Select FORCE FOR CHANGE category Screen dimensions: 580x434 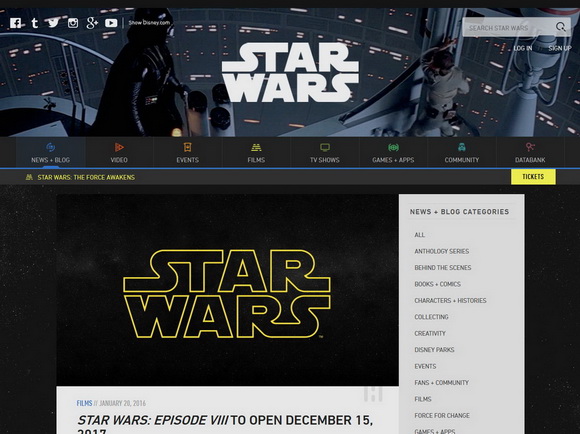point(442,416)
